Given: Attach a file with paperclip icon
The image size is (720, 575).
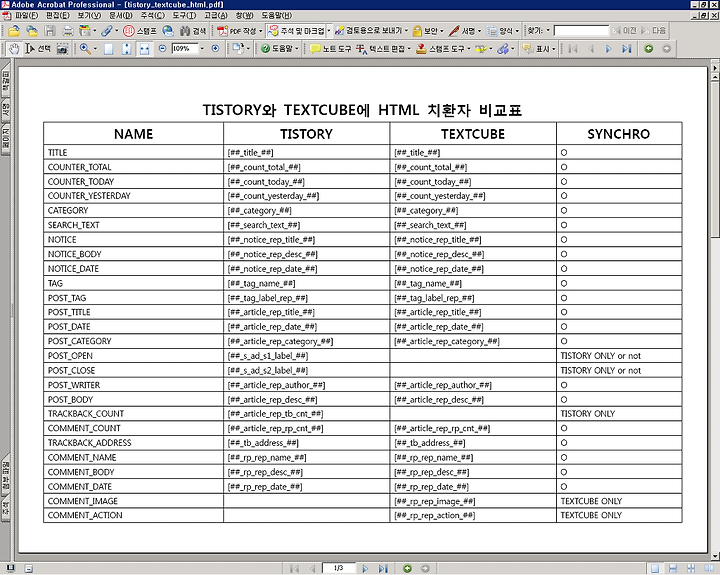Looking at the screenshot, I should point(107,31).
